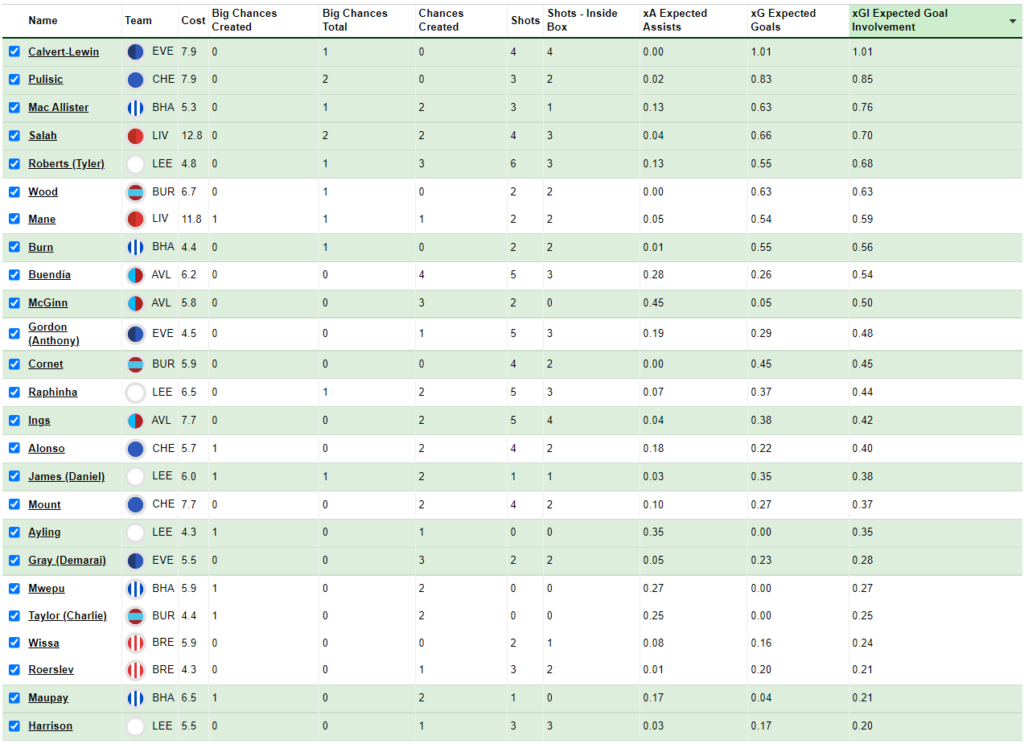Uncheck Calvert-Lewin's row checkbox
This screenshot has width=1024, height=744.
tap(13, 51)
